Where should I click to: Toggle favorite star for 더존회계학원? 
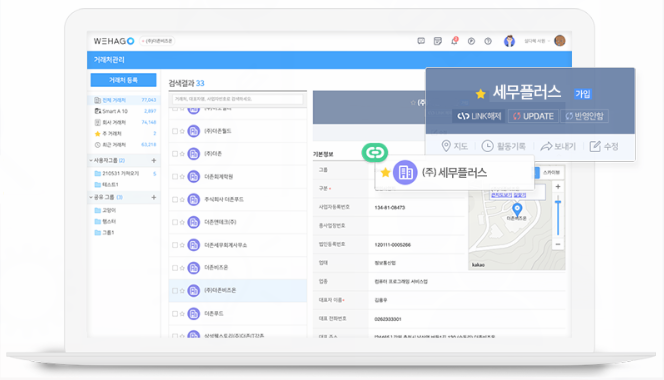[x=182, y=177]
